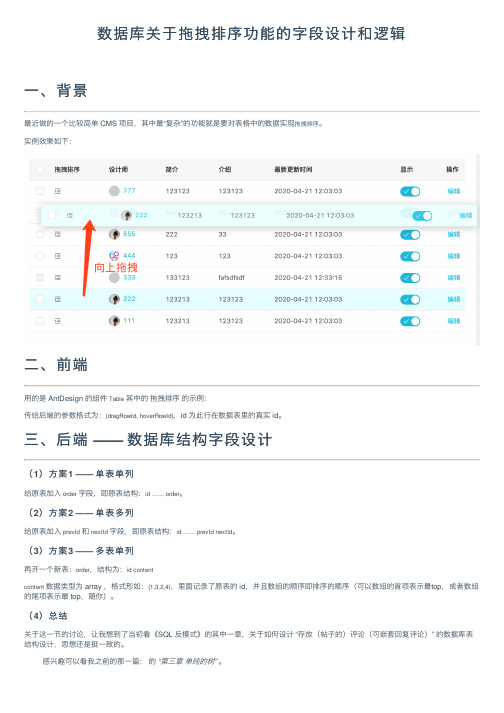Click the 编辑 link in row 777
Image resolution: width=504 pixels, height=713 pixels.
[454, 191]
